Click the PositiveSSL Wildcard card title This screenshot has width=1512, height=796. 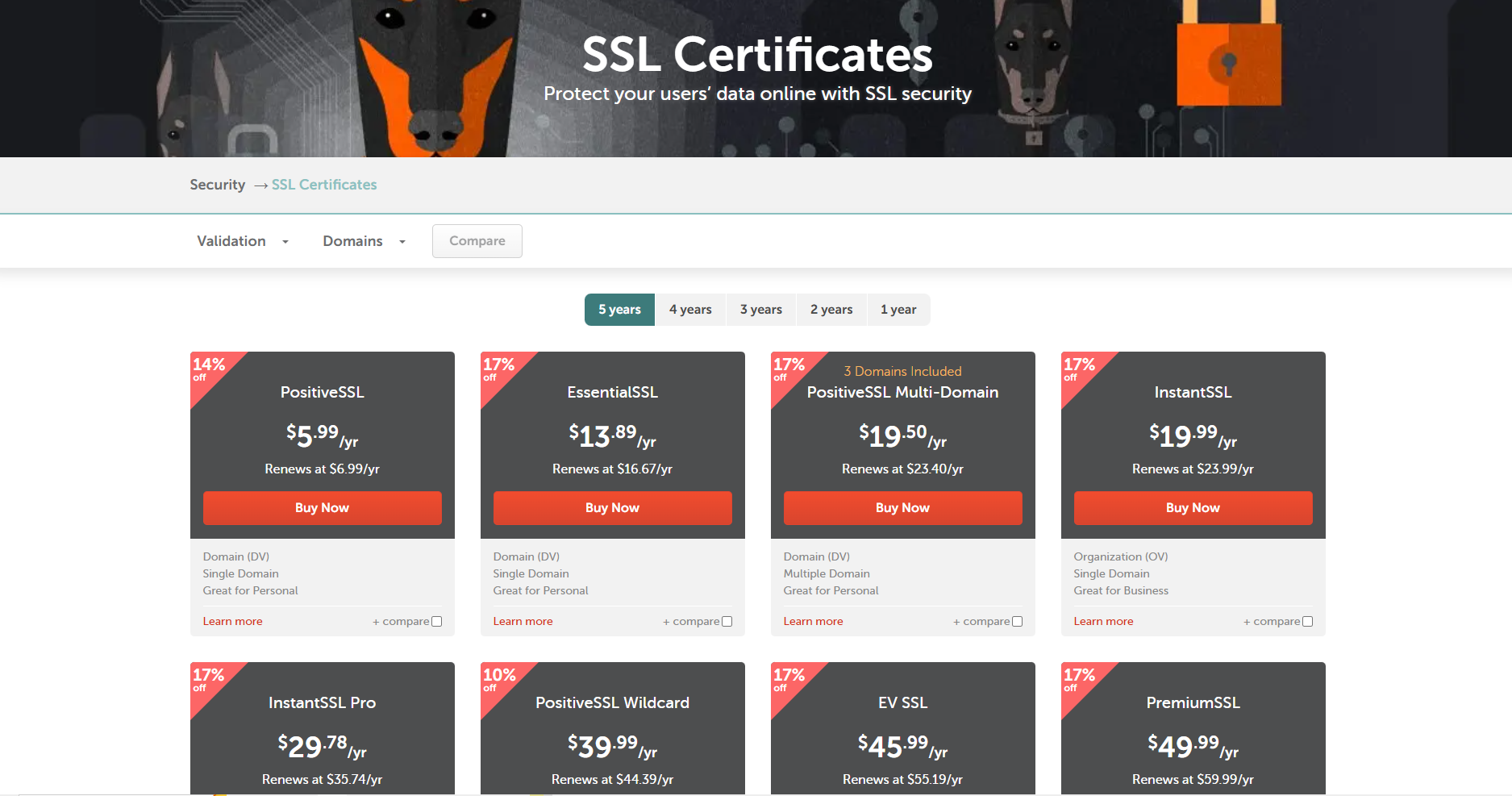(613, 702)
